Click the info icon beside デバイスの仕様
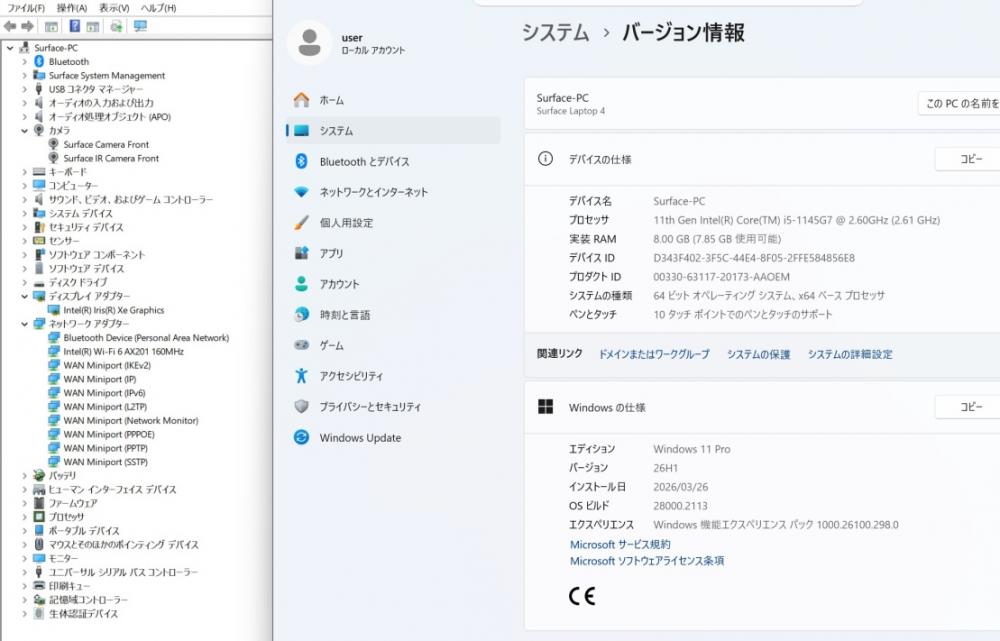Image resolution: width=1000 pixels, height=641 pixels. [x=545, y=159]
